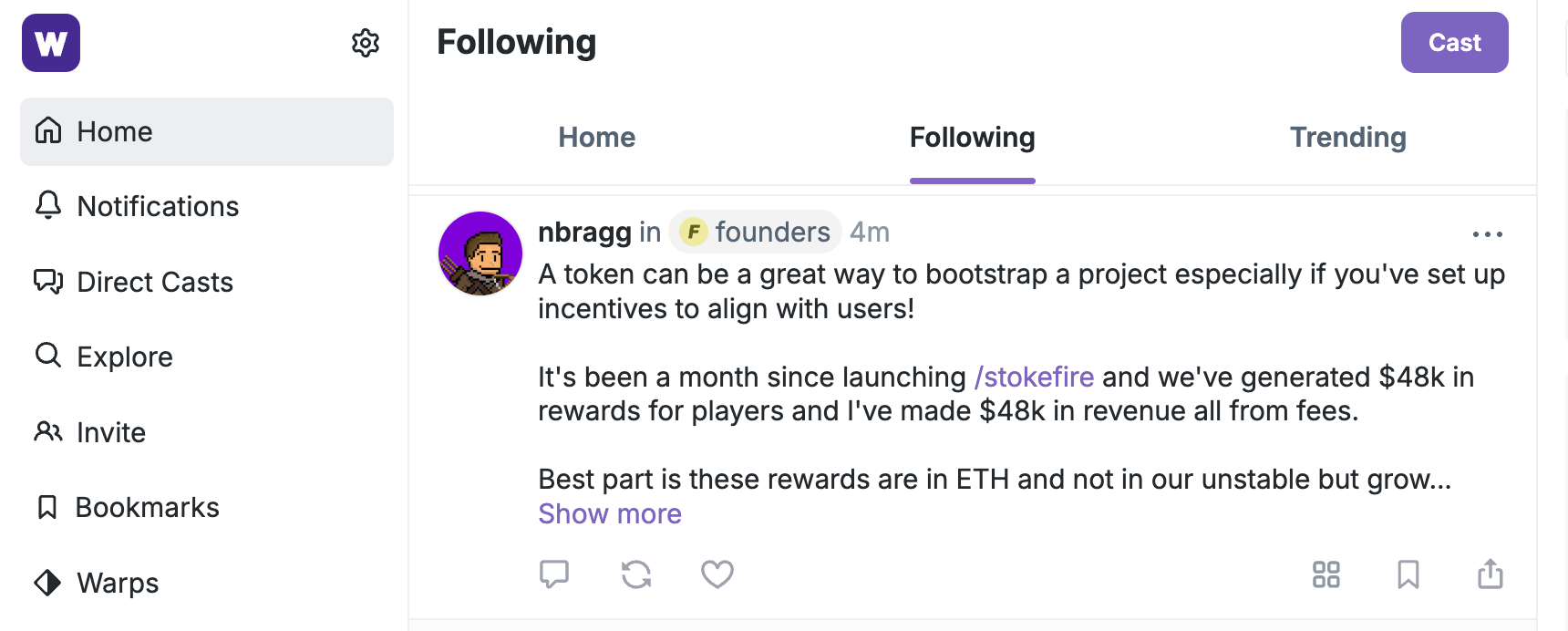Switch to the Home feed tab

[597, 138]
